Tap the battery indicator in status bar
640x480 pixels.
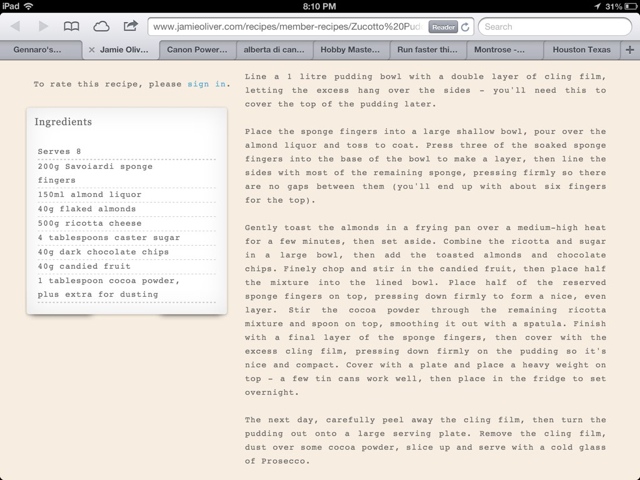pyautogui.click(x=625, y=6)
